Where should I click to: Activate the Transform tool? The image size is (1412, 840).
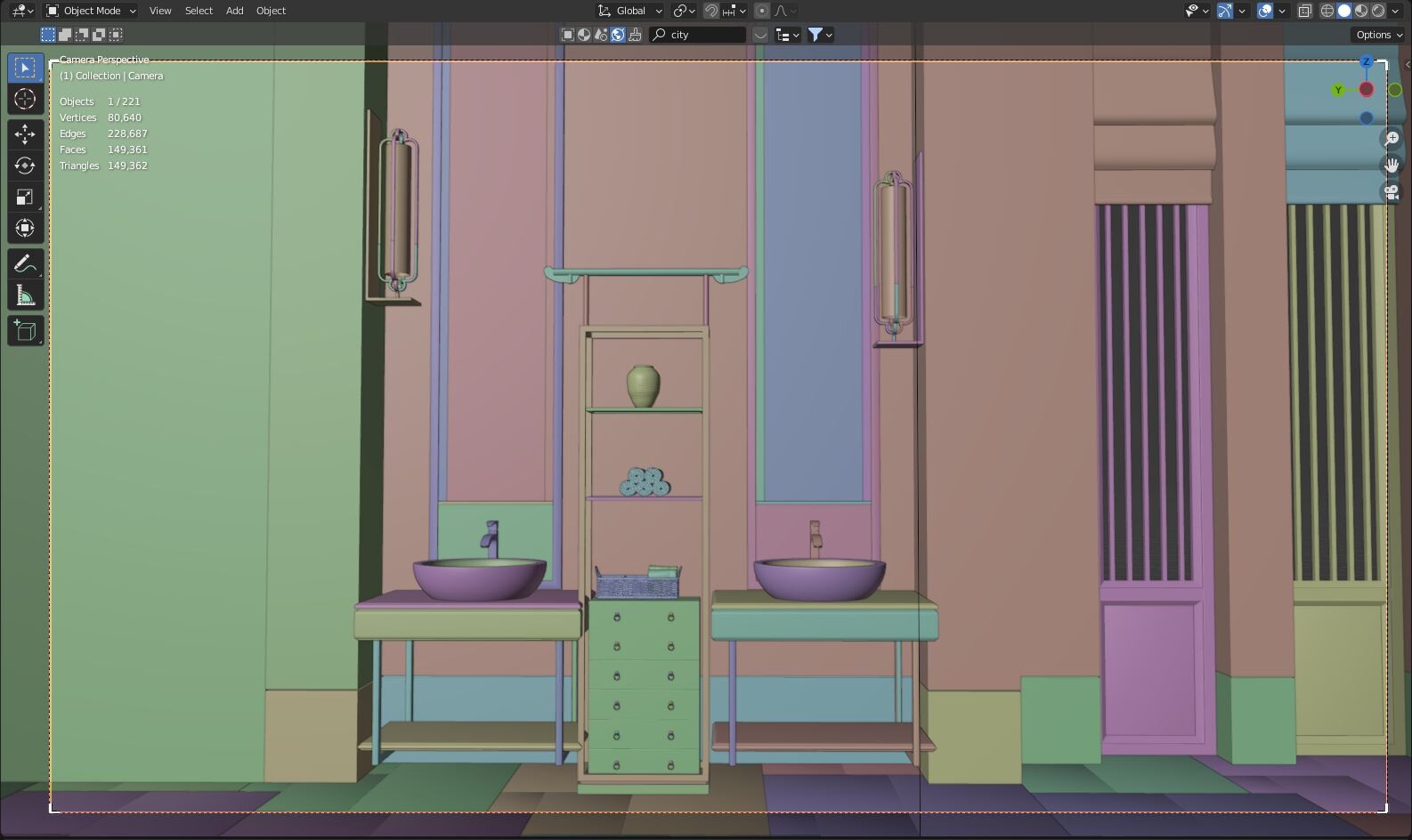pos(25,228)
